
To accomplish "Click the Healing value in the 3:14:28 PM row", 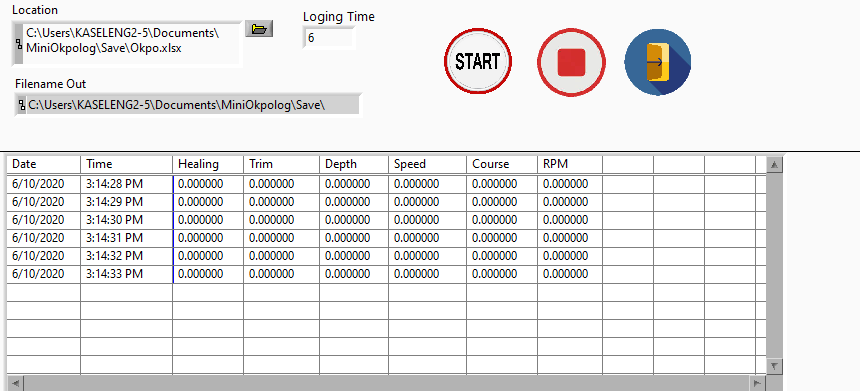I will [208, 184].
